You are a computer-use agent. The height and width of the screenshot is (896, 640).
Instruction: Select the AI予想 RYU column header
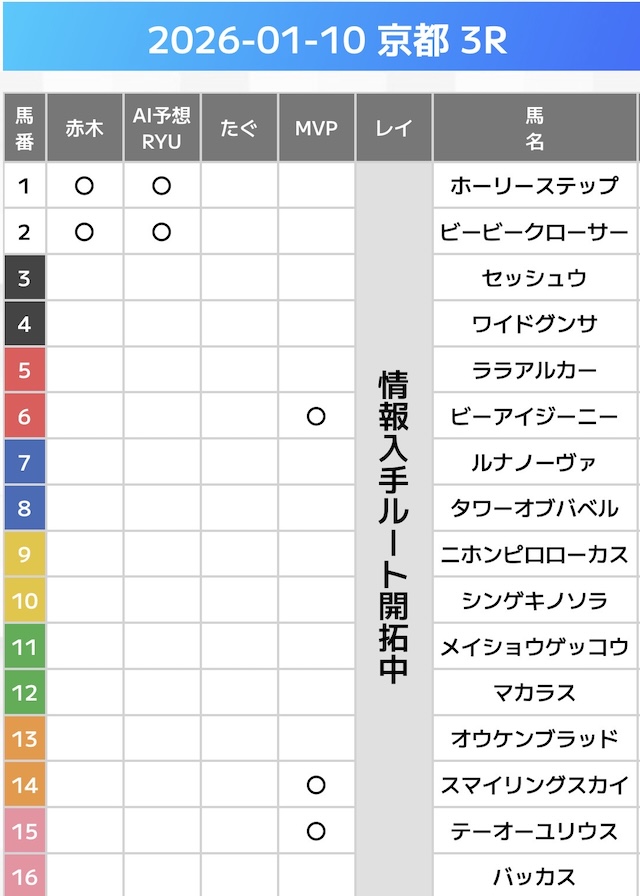pyautogui.click(x=162, y=128)
